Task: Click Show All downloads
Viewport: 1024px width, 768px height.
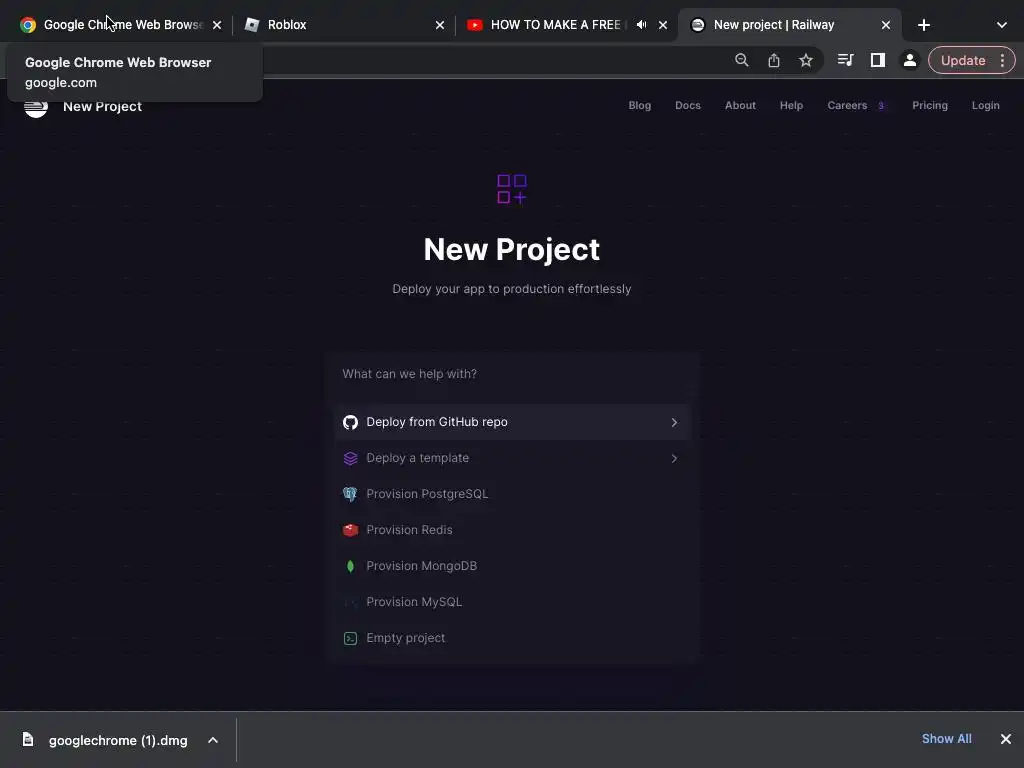Action: coord(946,739)
